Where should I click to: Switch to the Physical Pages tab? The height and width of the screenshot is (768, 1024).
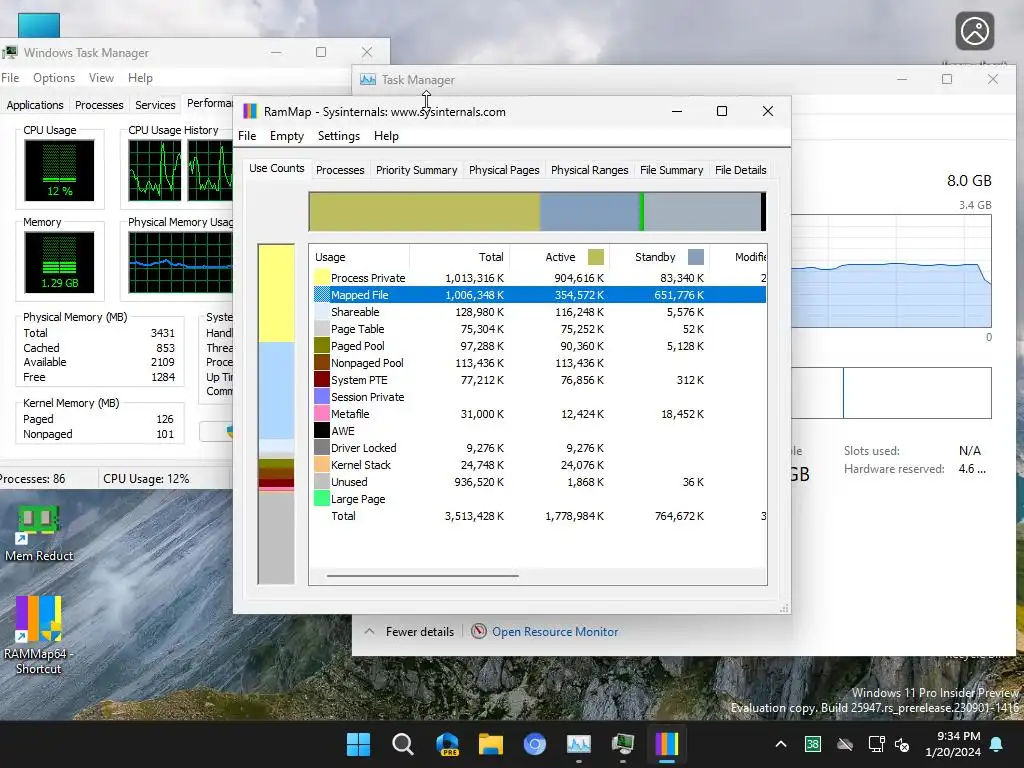(504, 170)
